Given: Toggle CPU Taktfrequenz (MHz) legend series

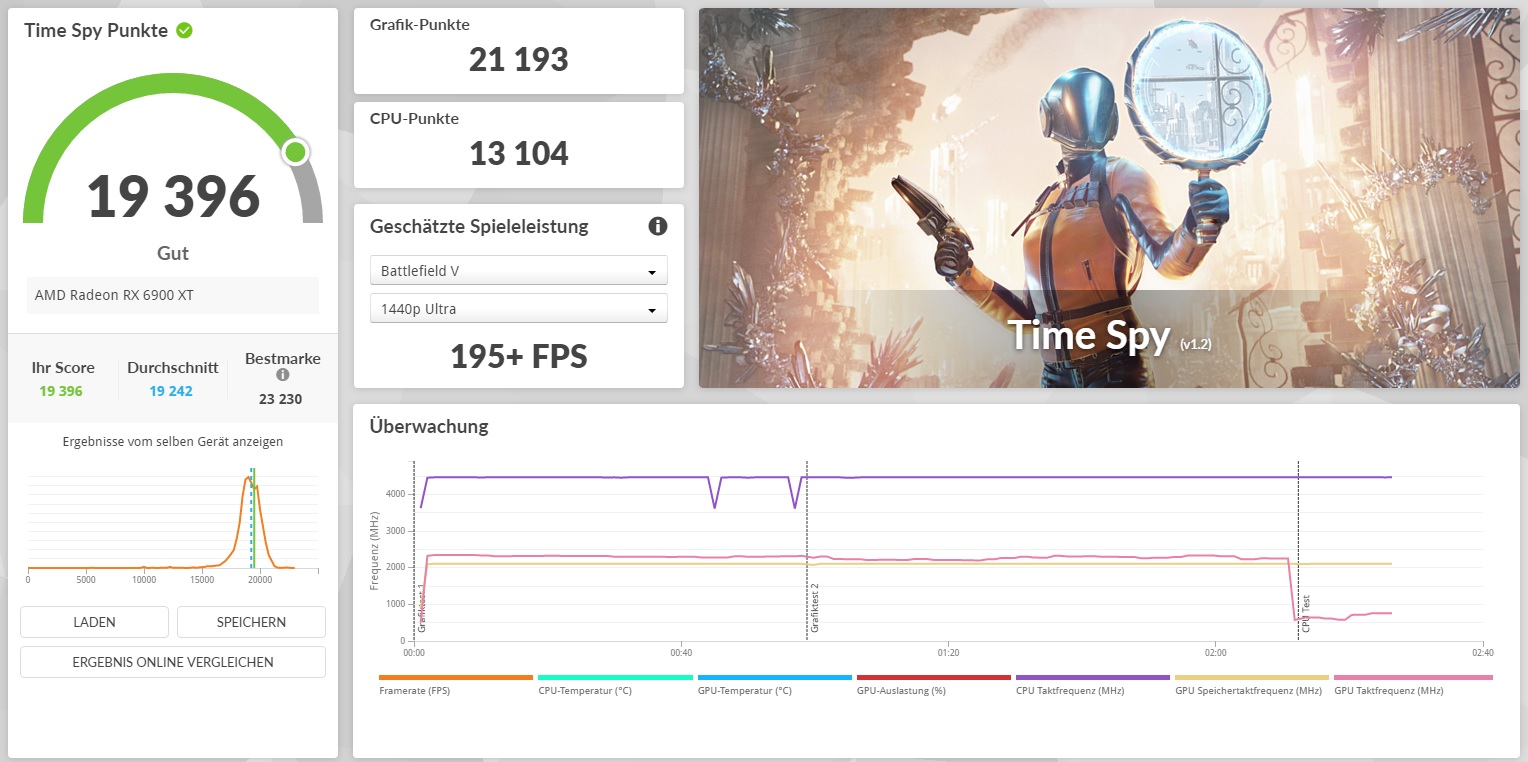Looking at the screenshot, I should pos(1092,685).
